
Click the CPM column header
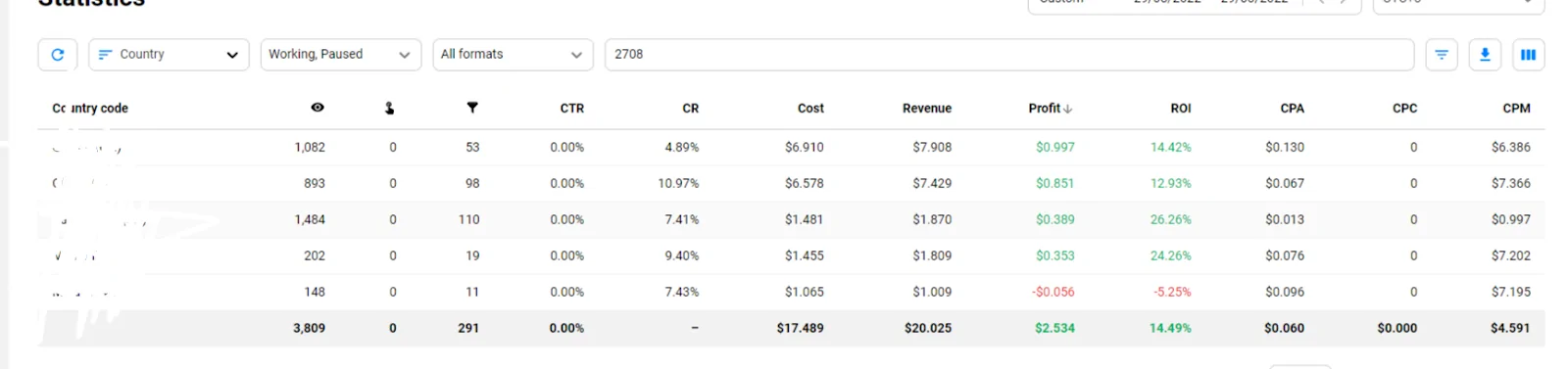coord(1516,109)
